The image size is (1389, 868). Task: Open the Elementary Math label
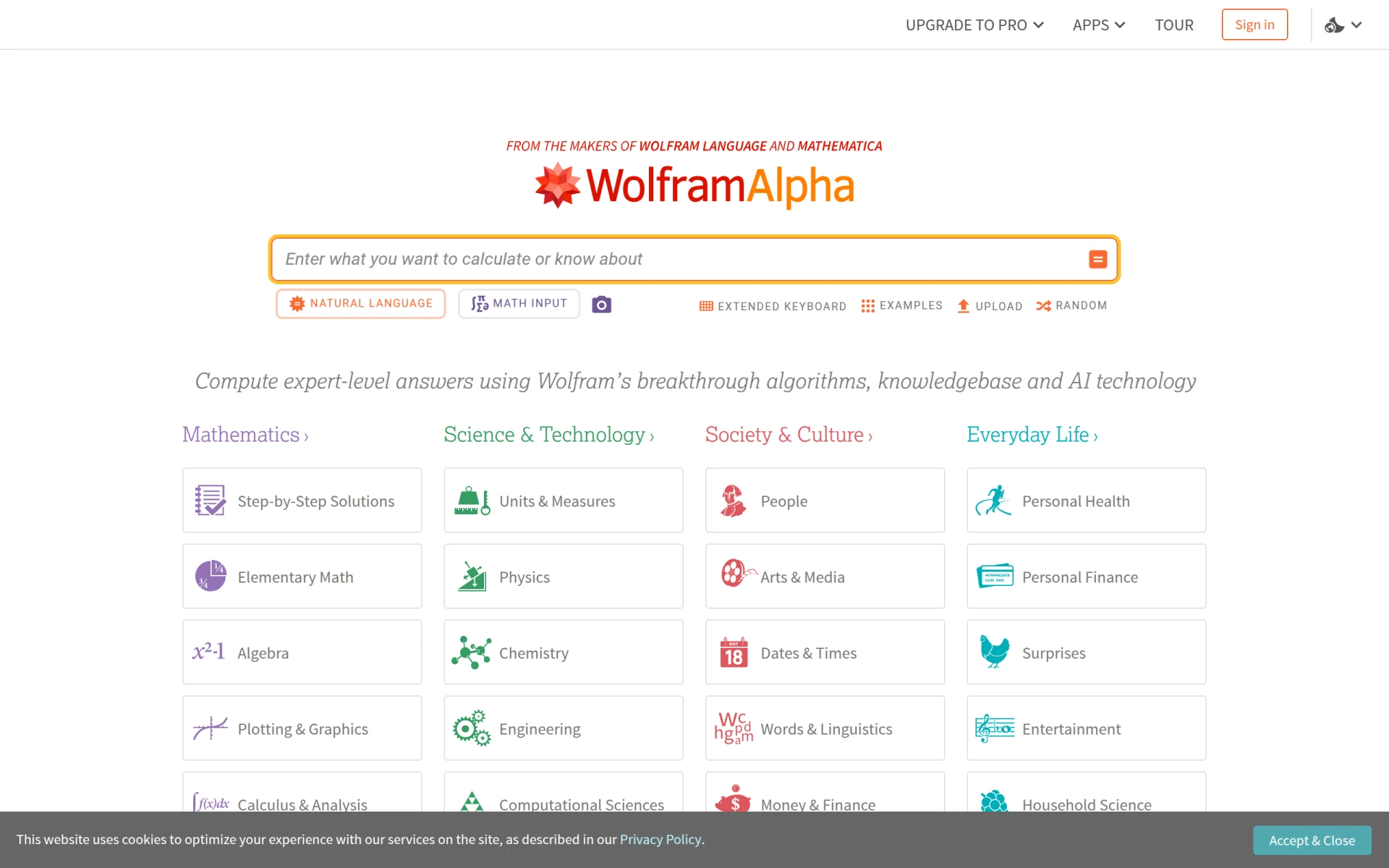(x=295, y=577)
